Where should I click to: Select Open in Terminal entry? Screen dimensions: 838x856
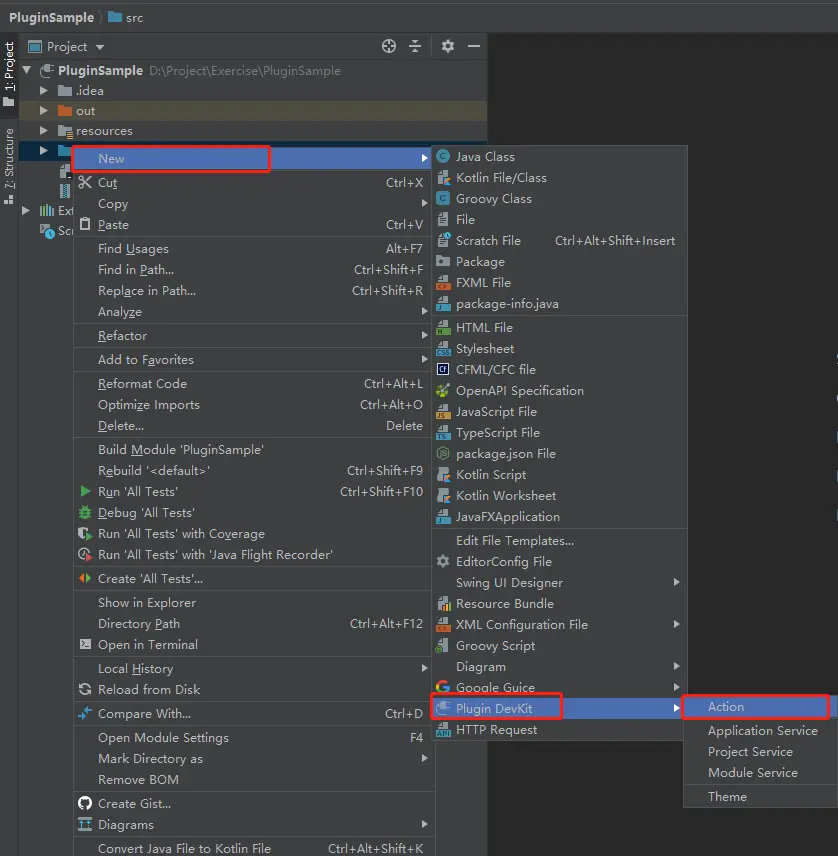coord(253,645)
